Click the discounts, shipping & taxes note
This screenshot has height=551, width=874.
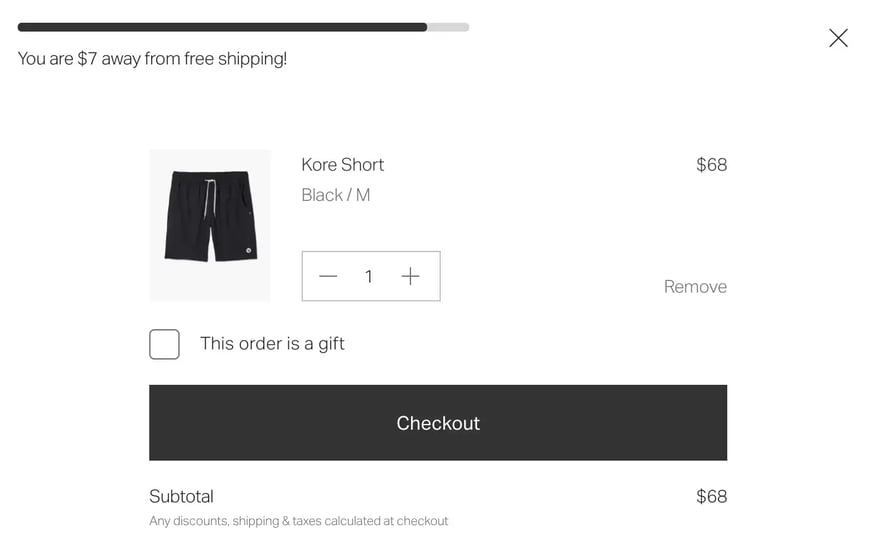(x=298, y=521)
